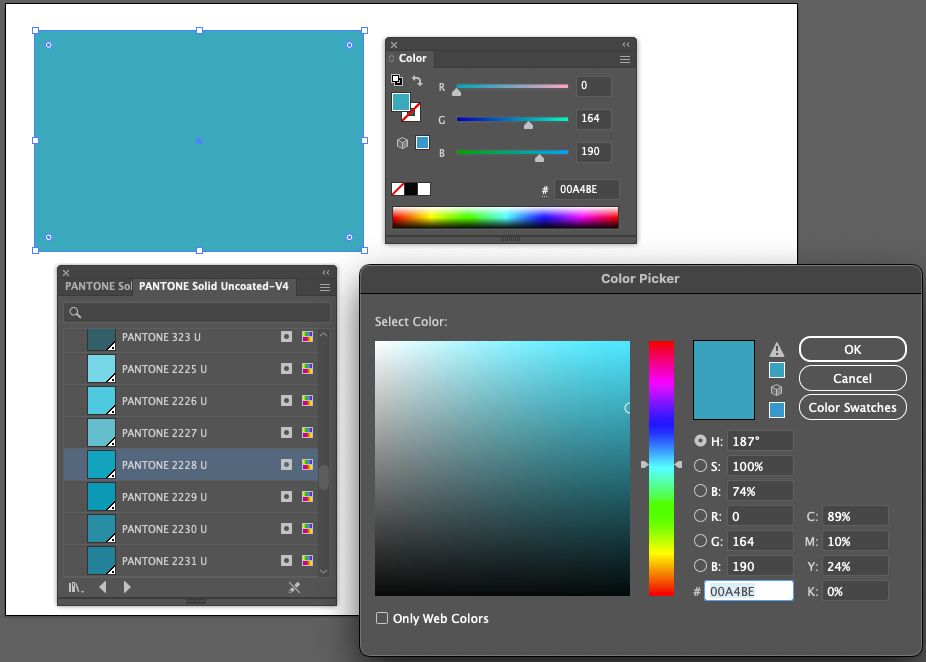Open the Color panel flyout menu
926x662 pixels.
pyautogui.click(x=624, y=59)
